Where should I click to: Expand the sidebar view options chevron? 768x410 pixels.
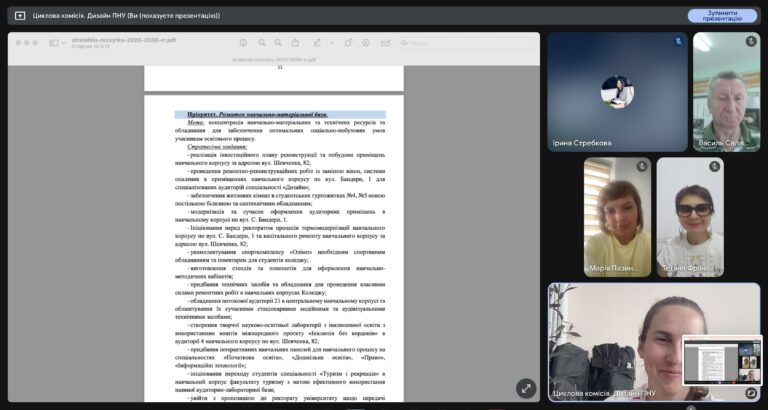64,43
